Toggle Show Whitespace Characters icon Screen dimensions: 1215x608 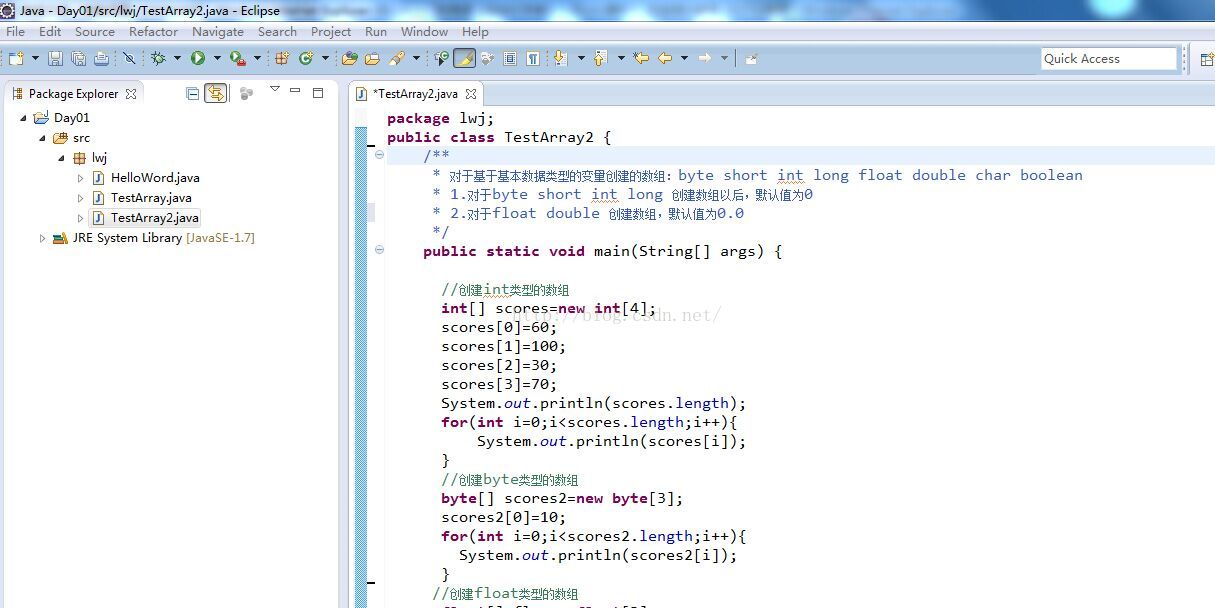click(x=533, y=59)
